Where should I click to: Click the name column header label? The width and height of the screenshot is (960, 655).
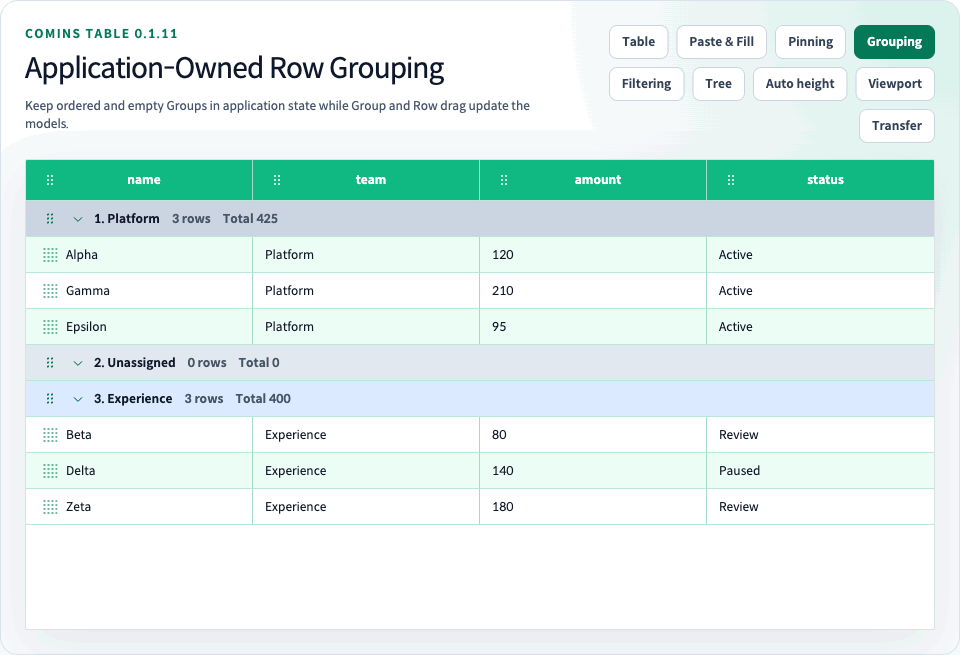point(144,180)
